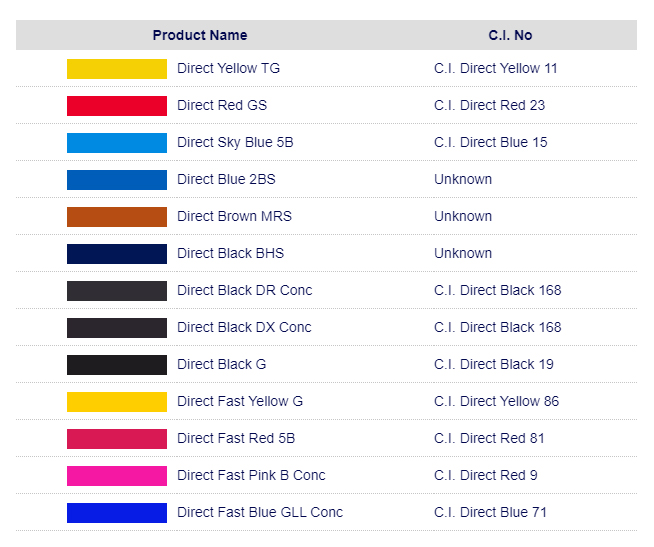Click Unknown in the Direct Brown MRS row
Screen dimensions: 654x547
pyautogui.click(x=463, y=217)
